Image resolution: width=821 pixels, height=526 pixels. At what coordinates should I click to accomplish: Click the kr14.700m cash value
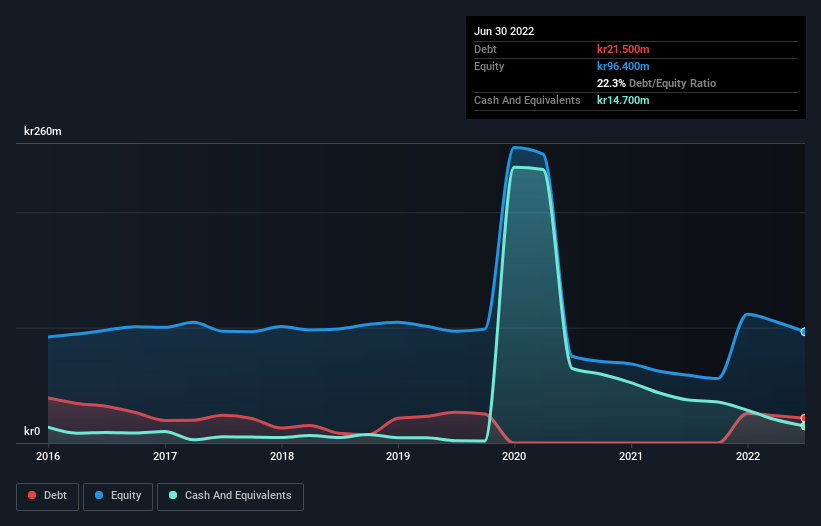click(x=623, y=100)
